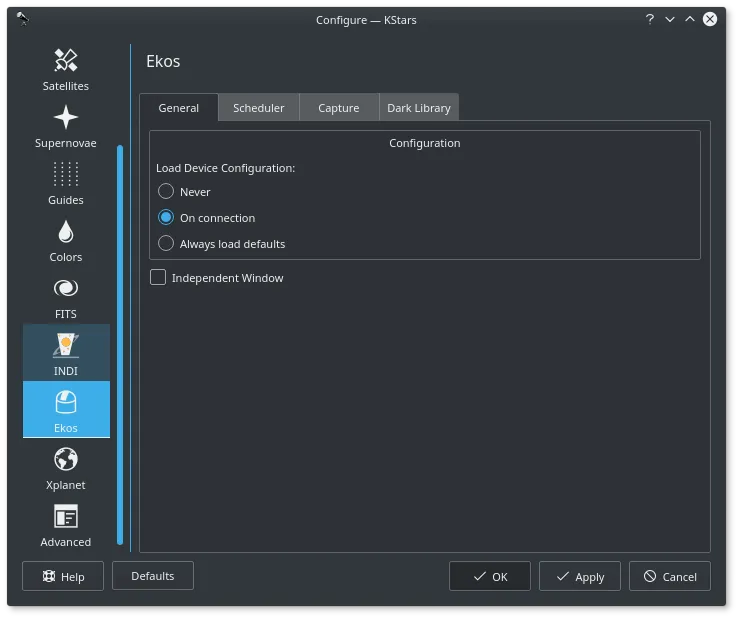
Task: Click the sidebar vertical scrollbar
Action: coord(120,345)
